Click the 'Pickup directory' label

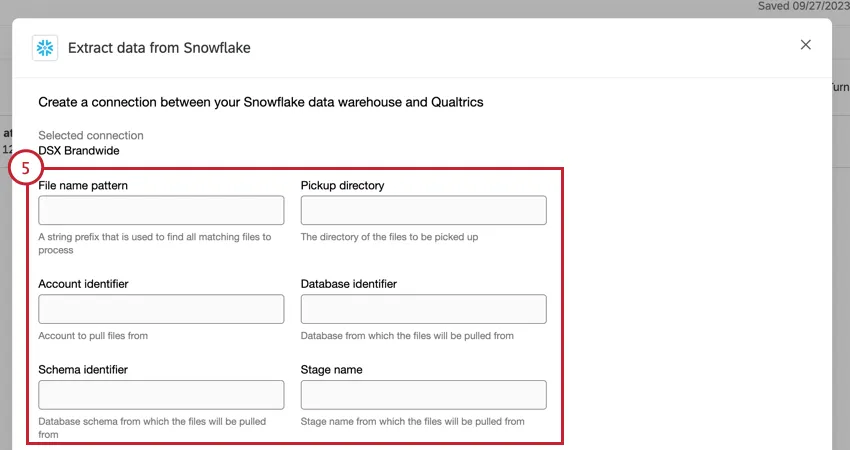coord(343,185)
